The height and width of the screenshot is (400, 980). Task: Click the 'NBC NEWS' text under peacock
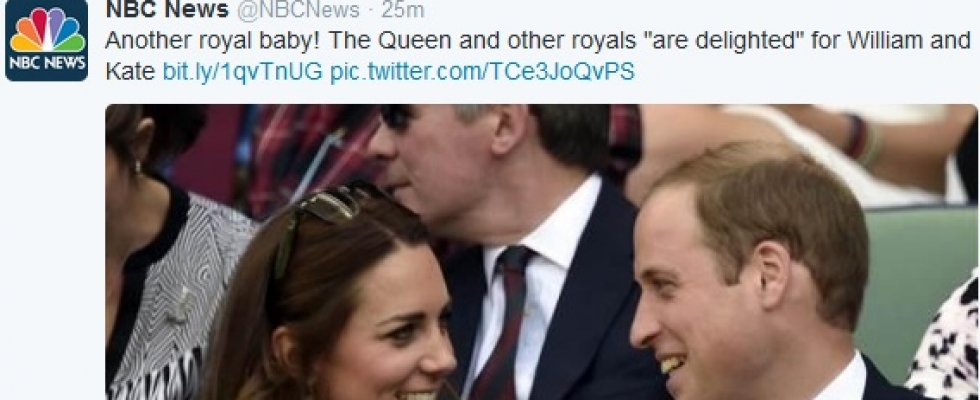tap(47, 64)
